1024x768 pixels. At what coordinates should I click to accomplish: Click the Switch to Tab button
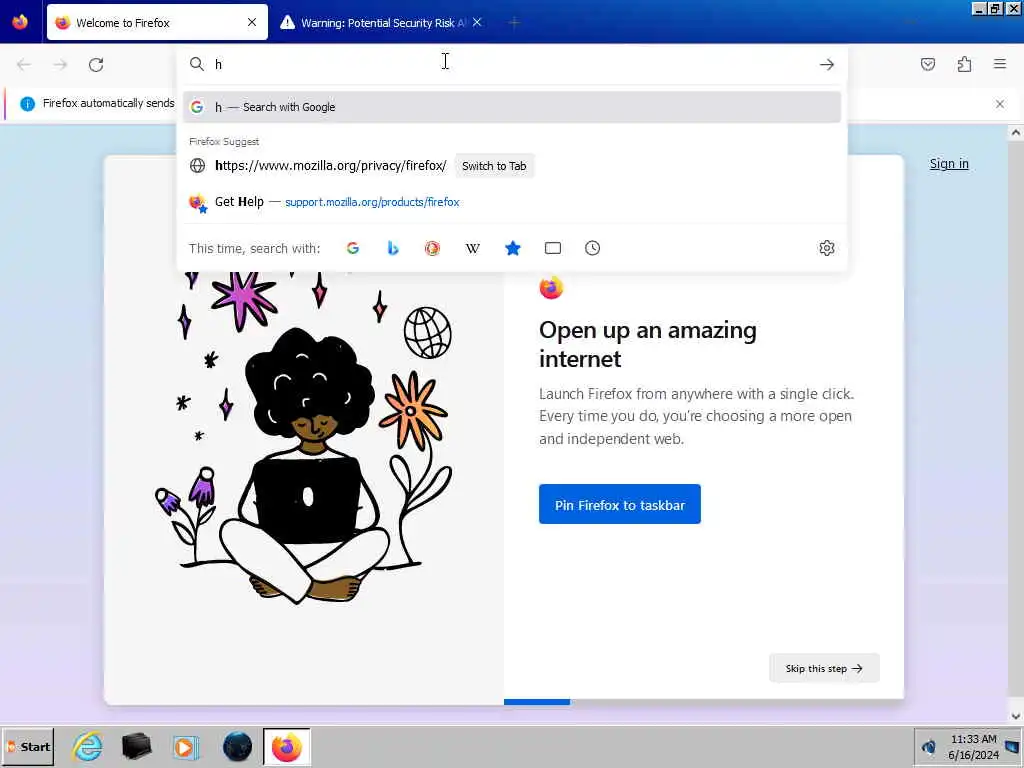(494, 166)
